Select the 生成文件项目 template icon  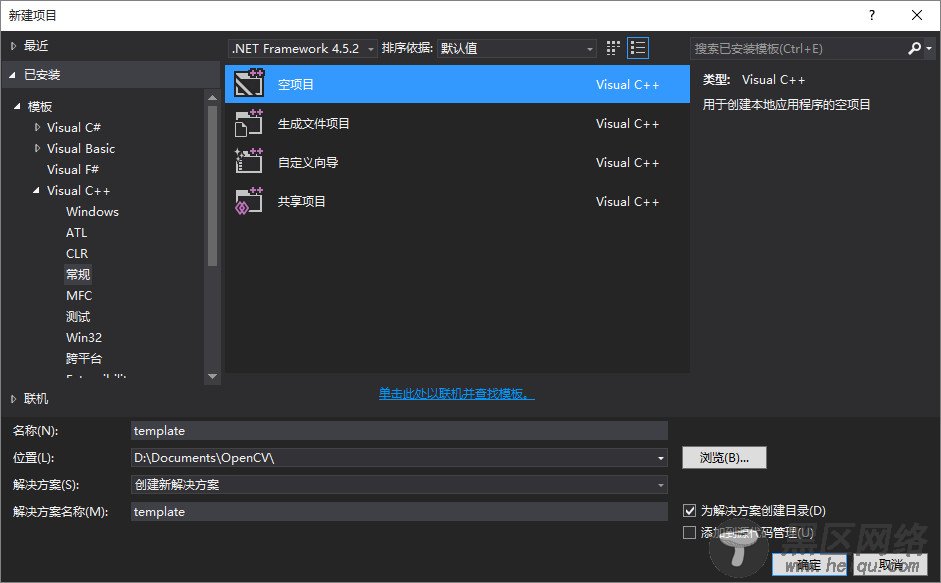(249, 123)
